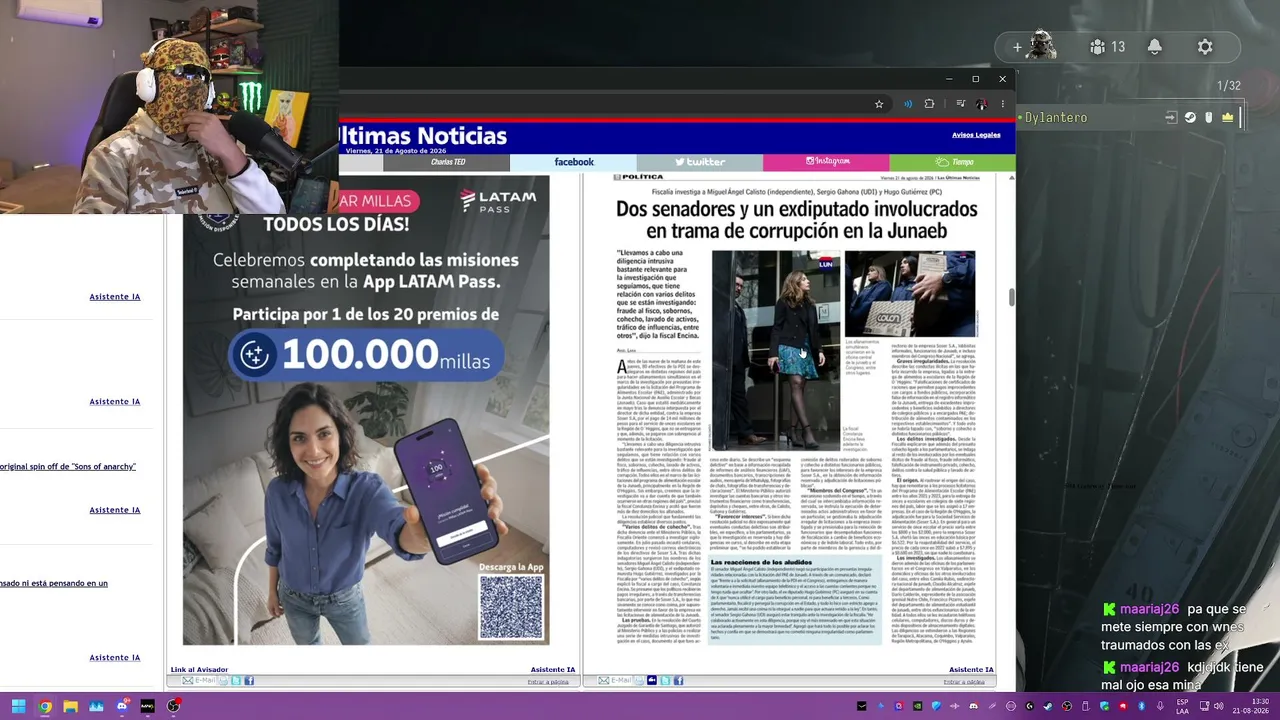Open the Windows Start menu

click(x=18, y=706)
